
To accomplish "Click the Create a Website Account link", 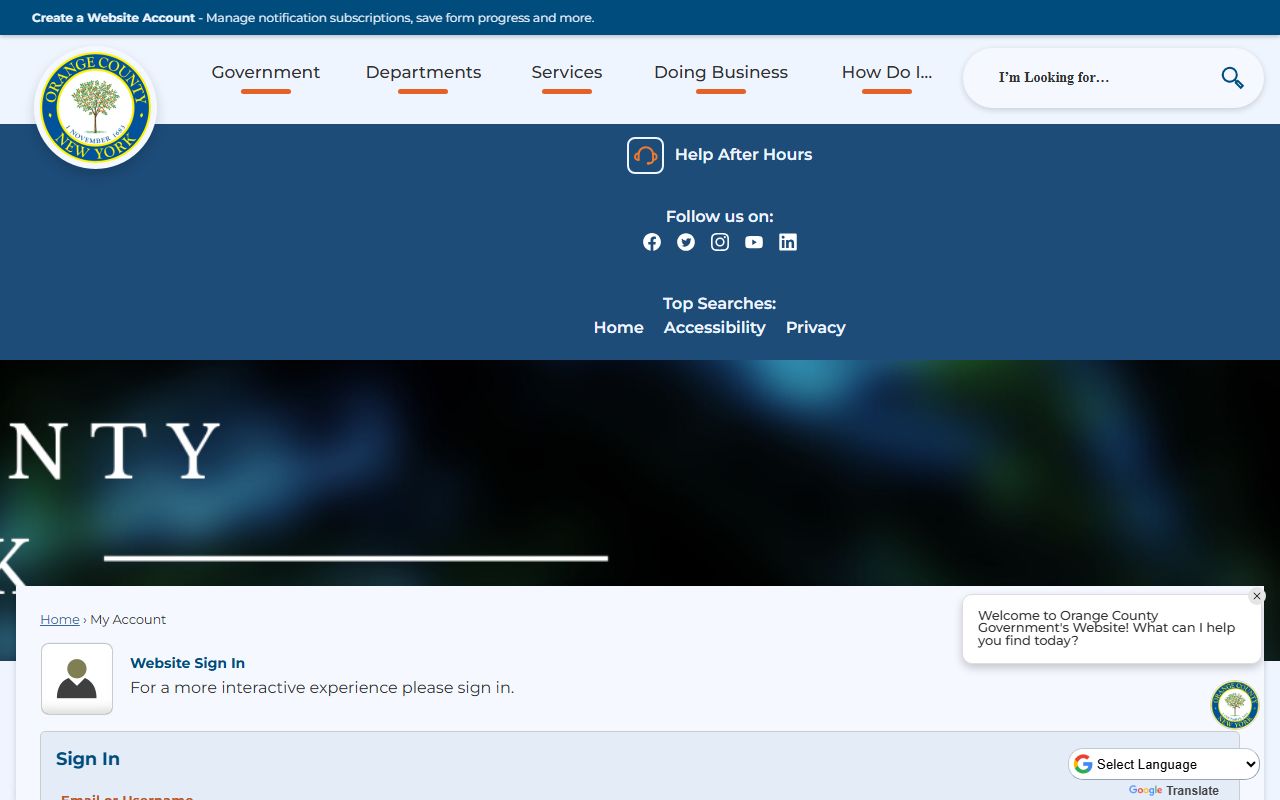I will pyautogui.click(x=113, y=18).
